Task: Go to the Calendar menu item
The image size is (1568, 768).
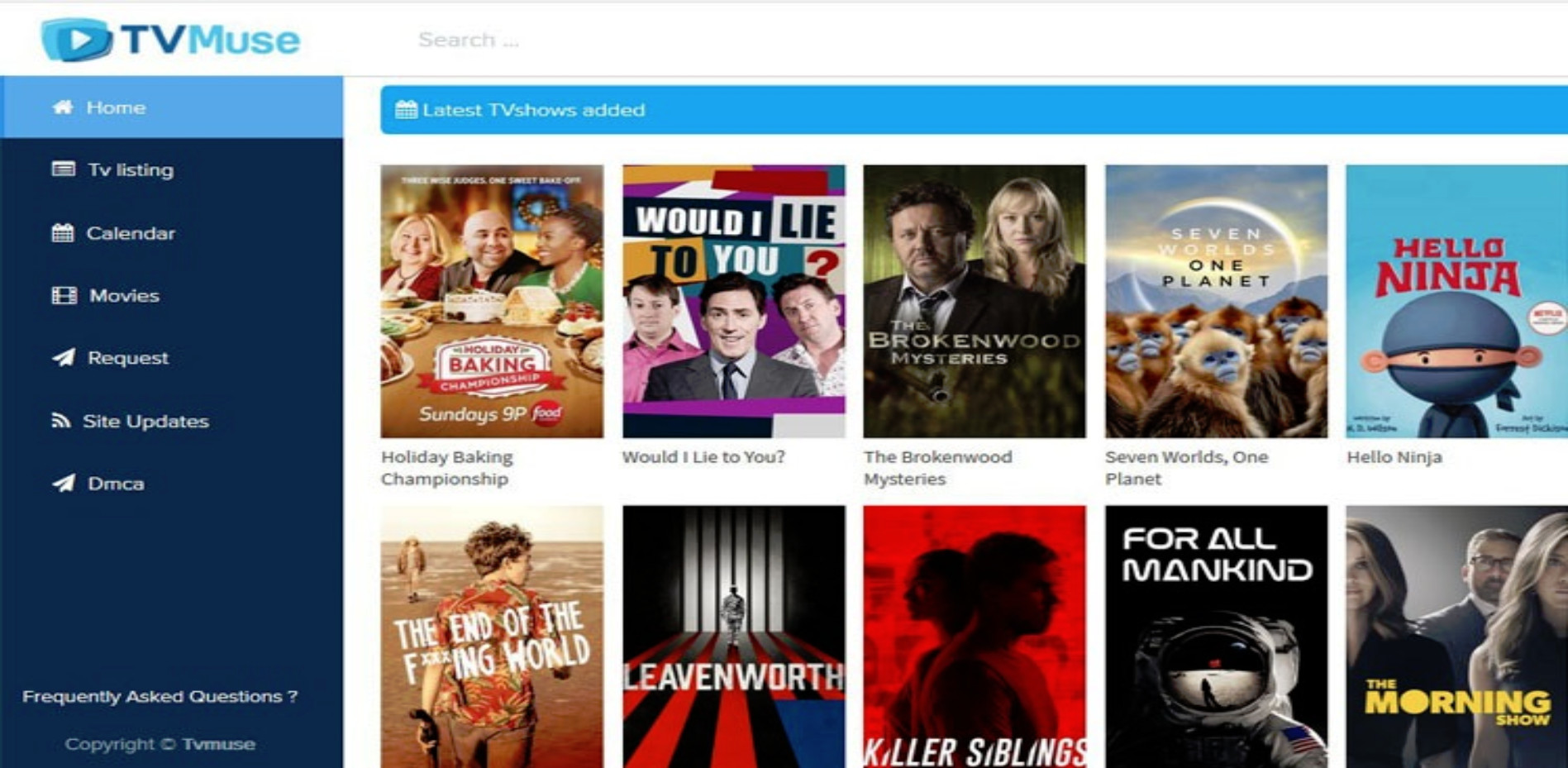Action: pos(171,233)
